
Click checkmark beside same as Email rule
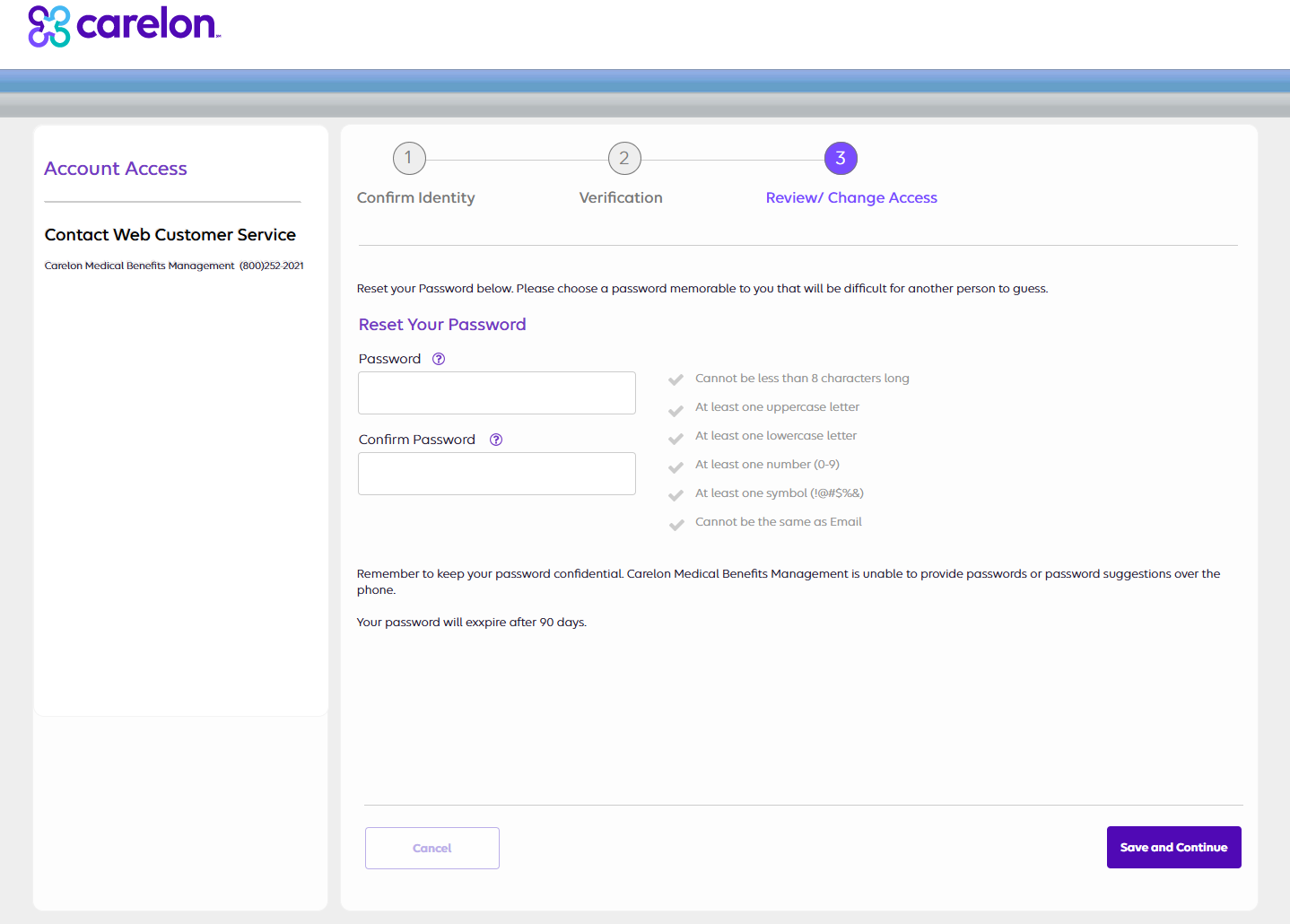[676, 523]
